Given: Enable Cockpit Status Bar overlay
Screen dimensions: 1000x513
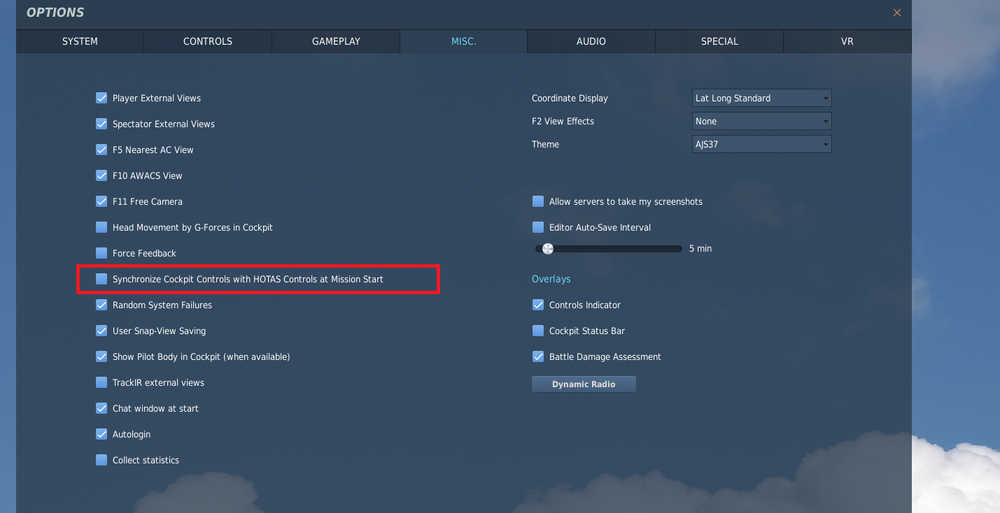Looking at the screenshot, I should point(538,331).
